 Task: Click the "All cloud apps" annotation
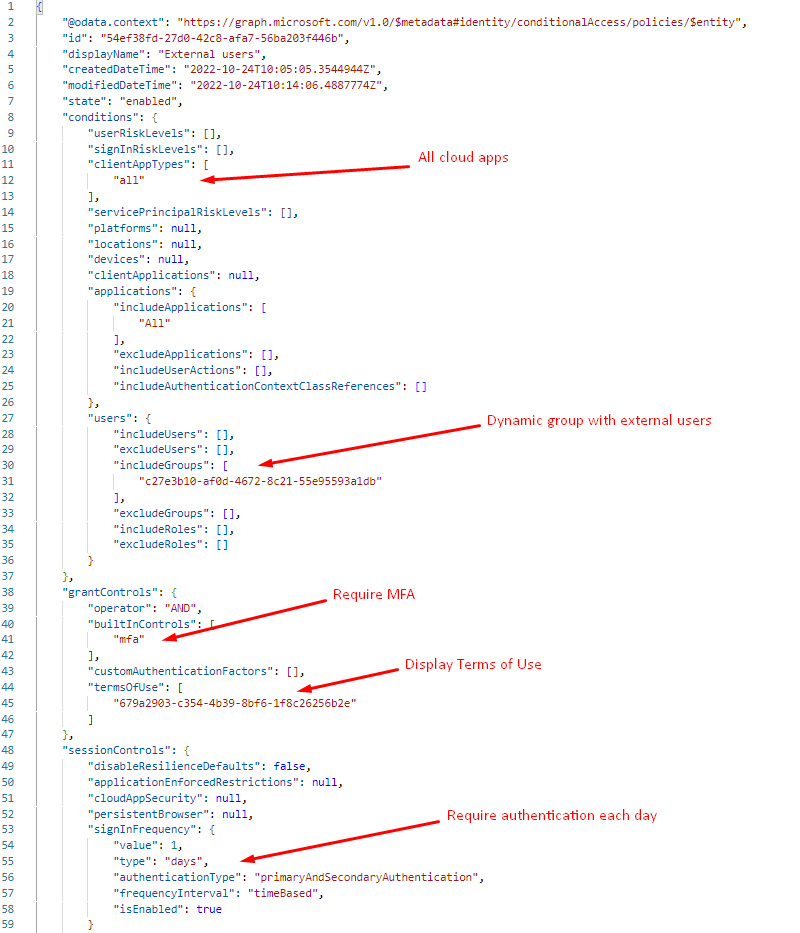(464, 158)
